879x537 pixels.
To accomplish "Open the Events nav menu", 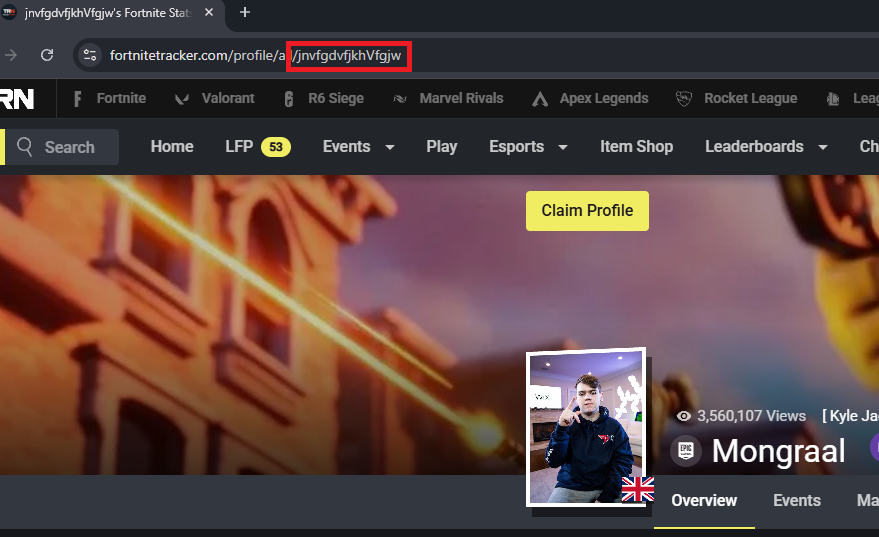I will coord(346,147).
